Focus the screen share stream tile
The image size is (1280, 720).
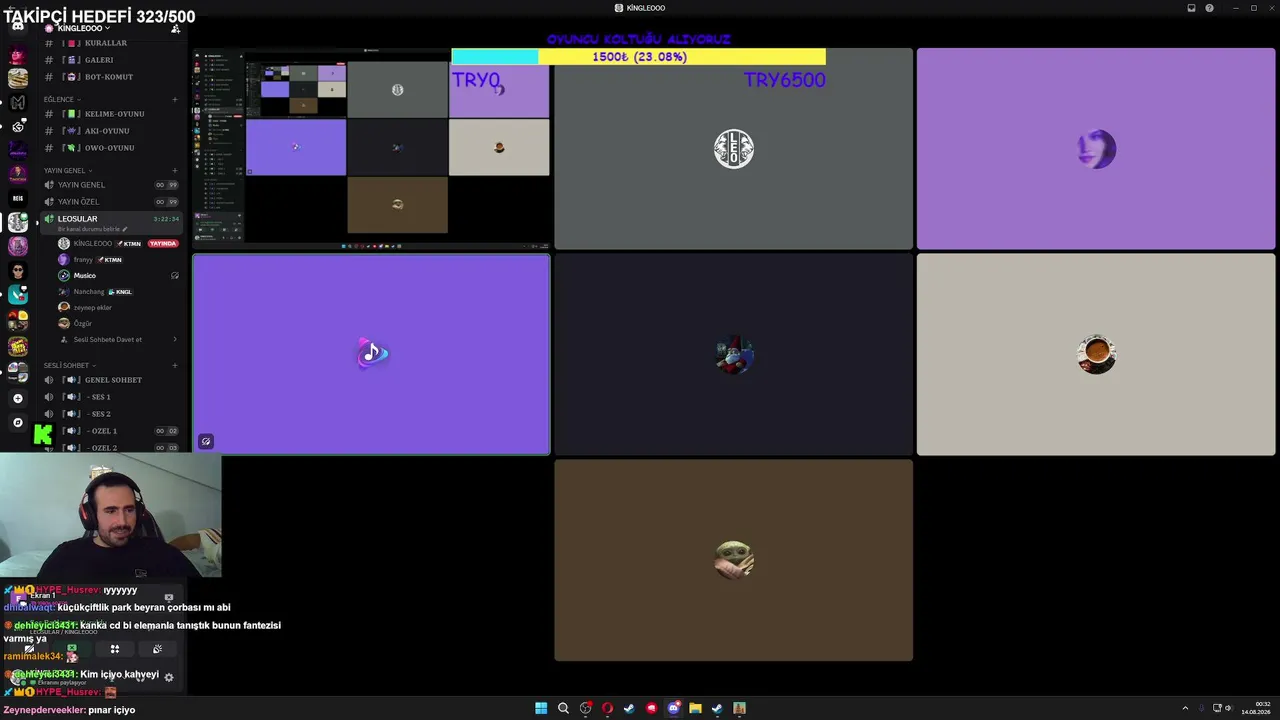(x=371, y=148)
